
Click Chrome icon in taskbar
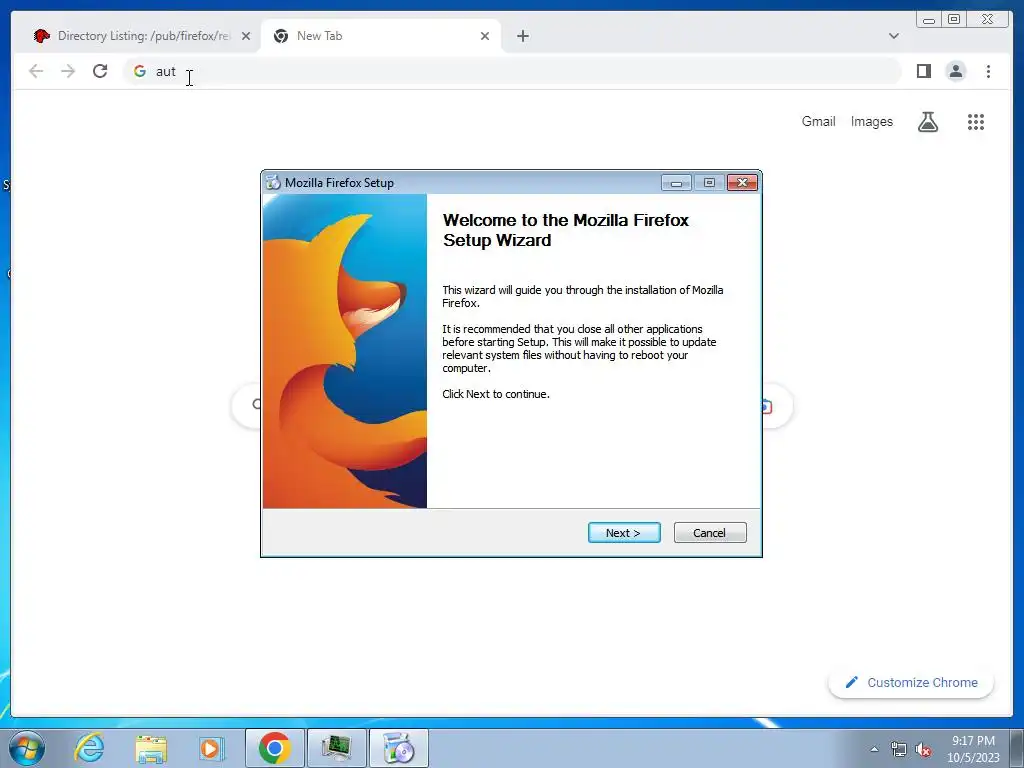274,748
